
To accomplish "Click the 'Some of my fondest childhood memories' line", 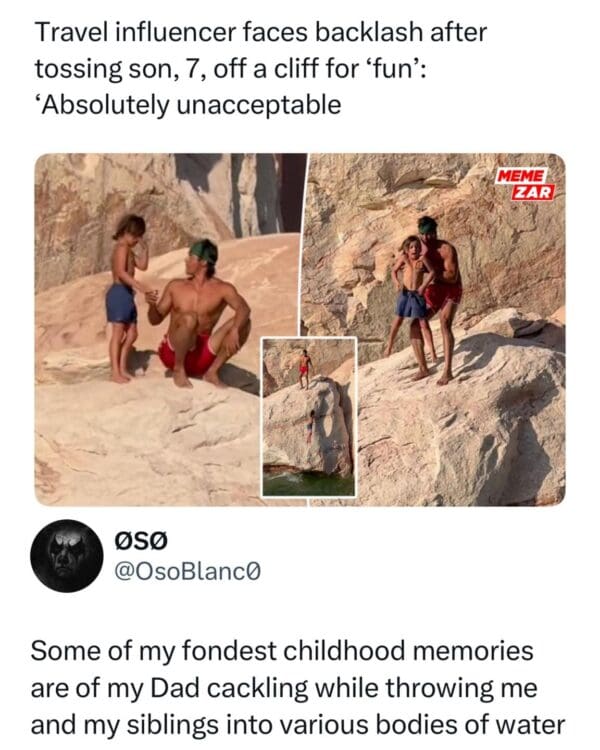I will [282, 651].
